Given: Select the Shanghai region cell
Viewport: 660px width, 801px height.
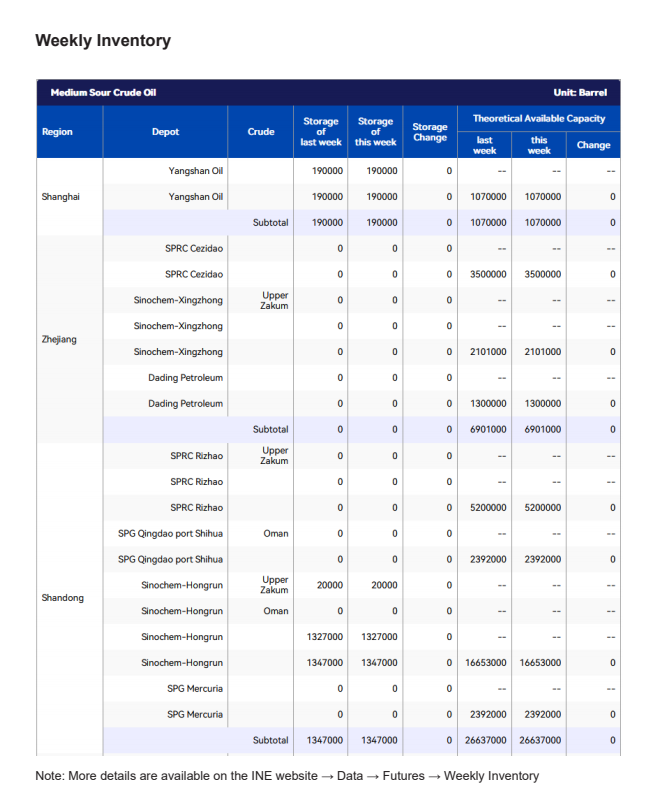Looking at the screenshot, I should pos(60,197).
